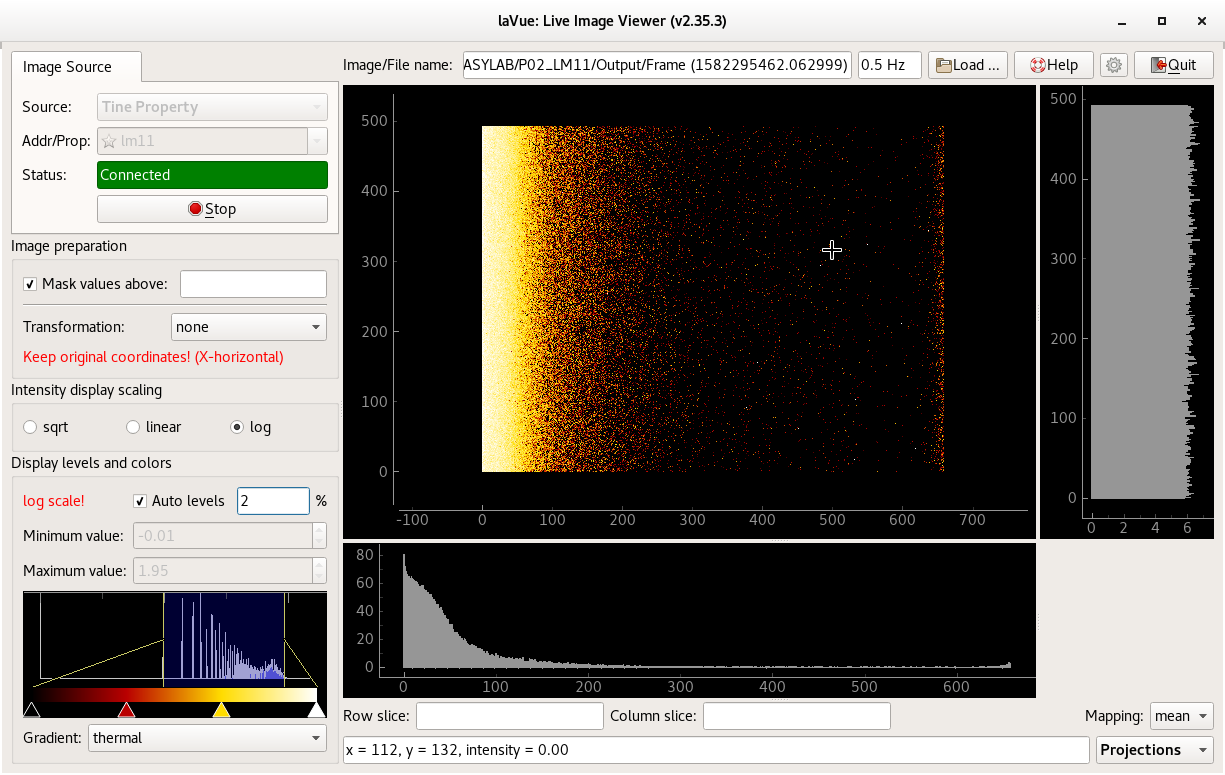Click the star favorite icon beside lm11
The image size is (1225, 775).
109,141
